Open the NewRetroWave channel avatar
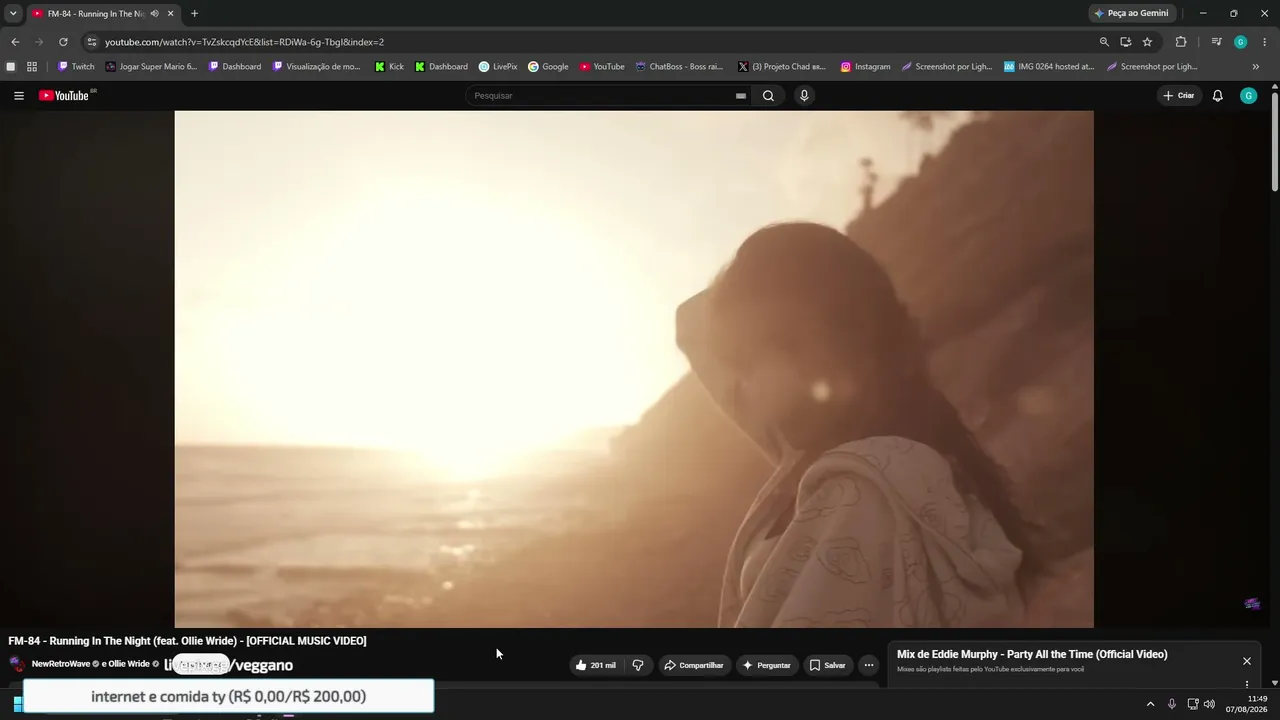The image size is (1280, 720). coord(17,664)
